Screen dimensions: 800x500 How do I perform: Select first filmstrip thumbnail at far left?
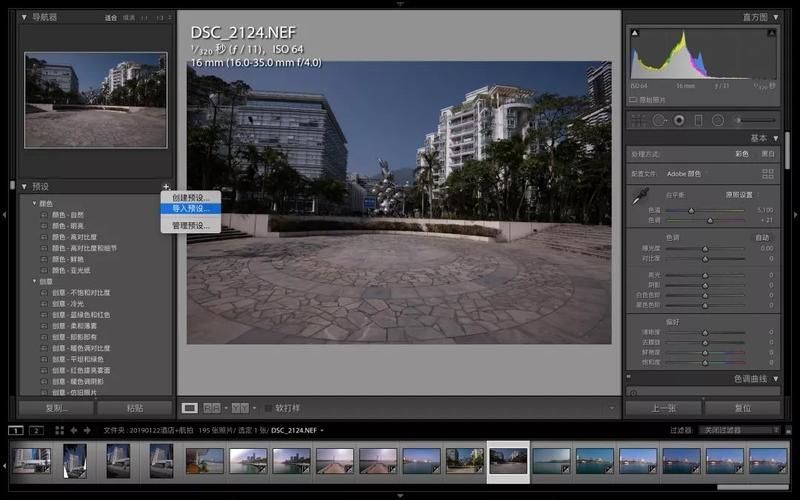[x=31, y=460]
